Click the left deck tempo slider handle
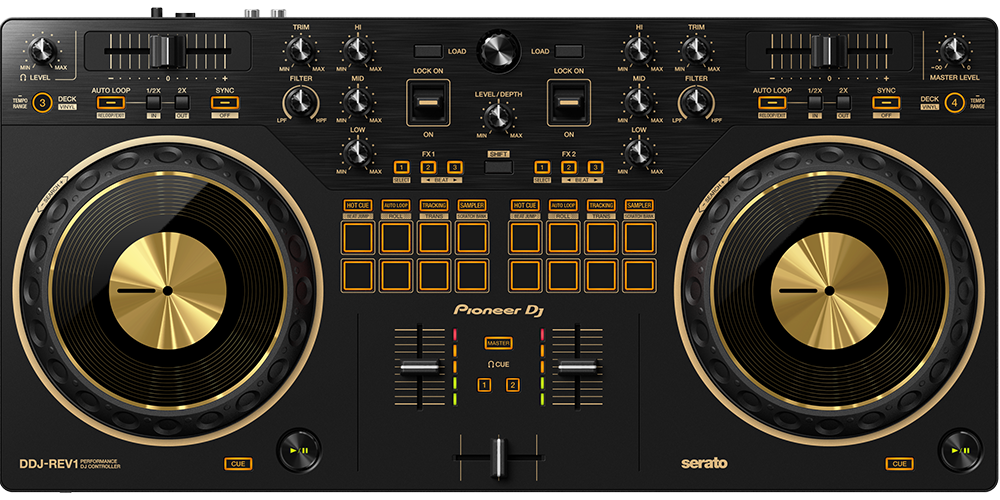 click(x=167, y=49)
